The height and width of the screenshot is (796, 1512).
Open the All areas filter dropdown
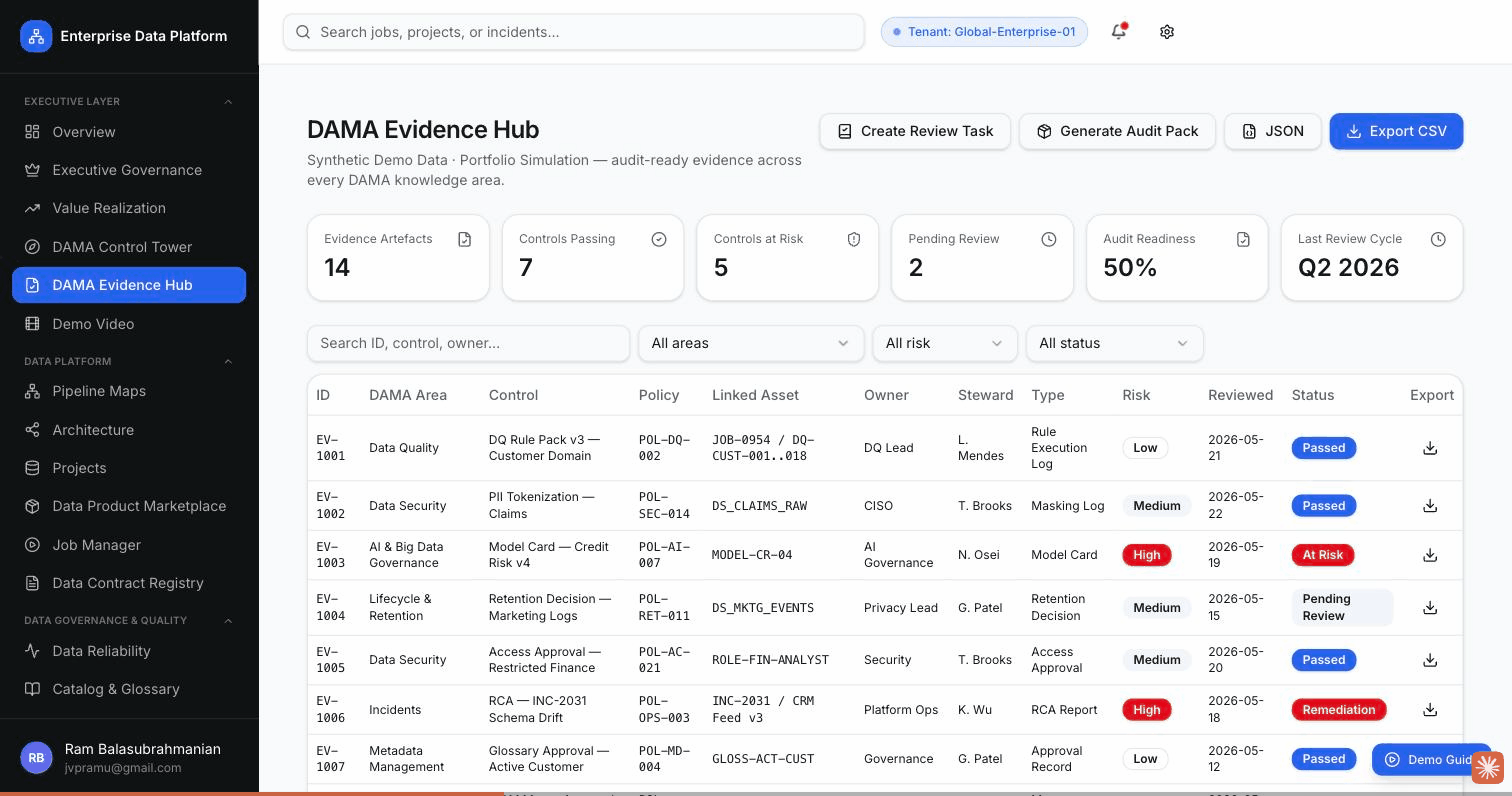751,343
